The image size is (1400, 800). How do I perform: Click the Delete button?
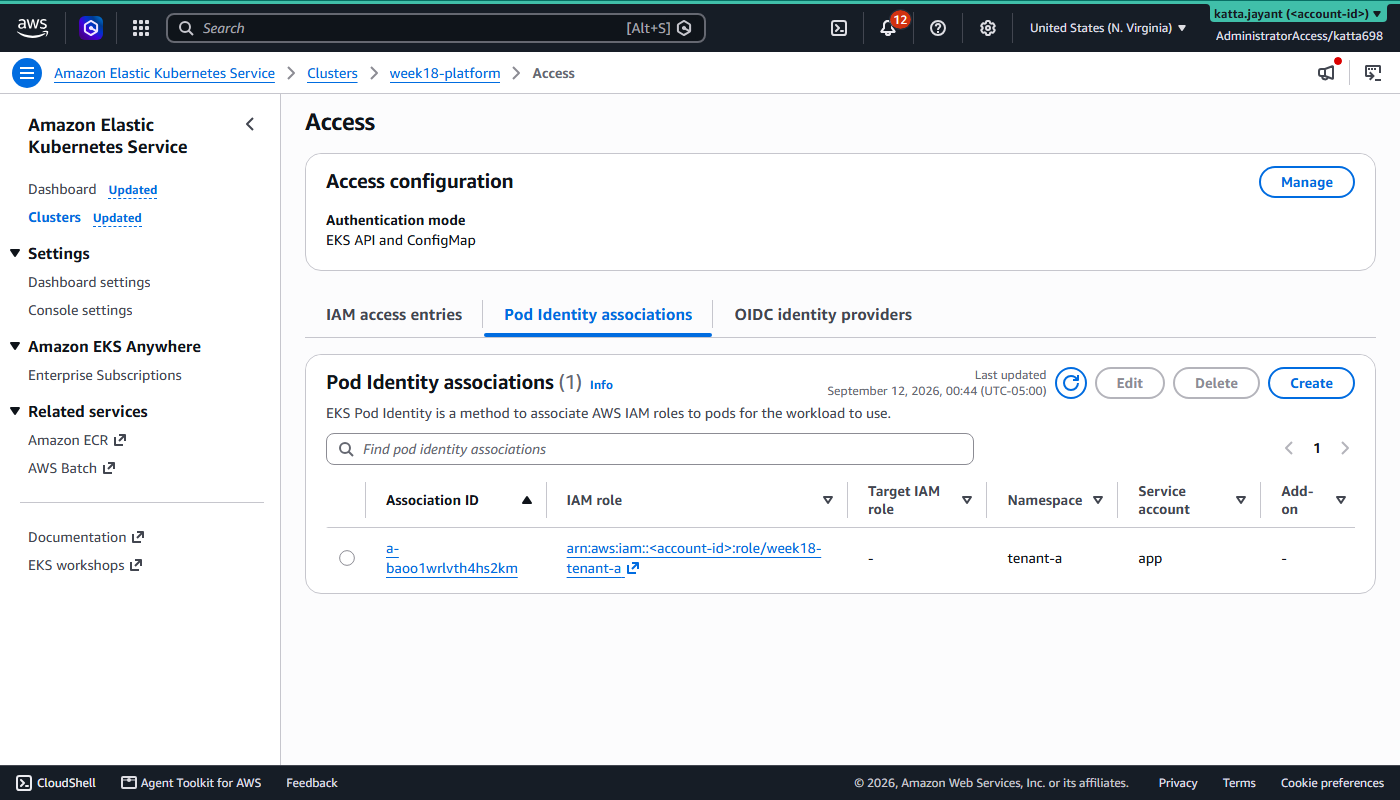[1216, 383]
